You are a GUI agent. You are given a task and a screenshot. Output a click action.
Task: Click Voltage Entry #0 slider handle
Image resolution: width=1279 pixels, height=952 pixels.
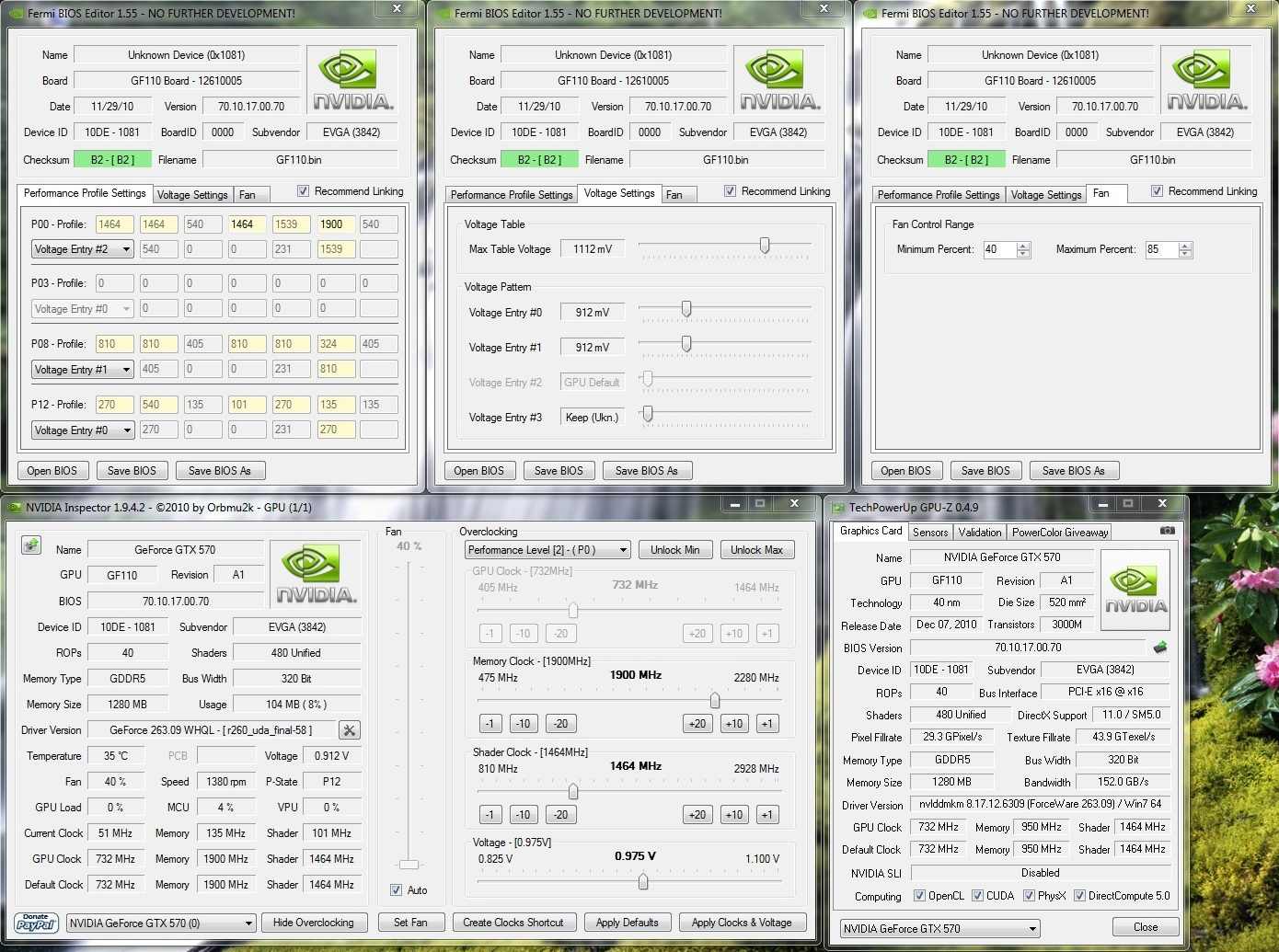coord(686,309)
